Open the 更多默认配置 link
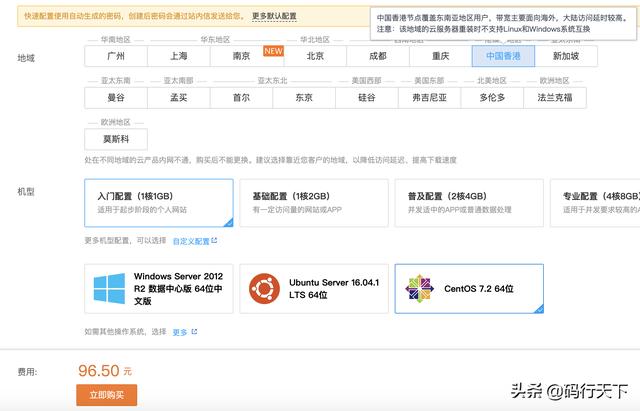640x411 pixels. (274, 16)
